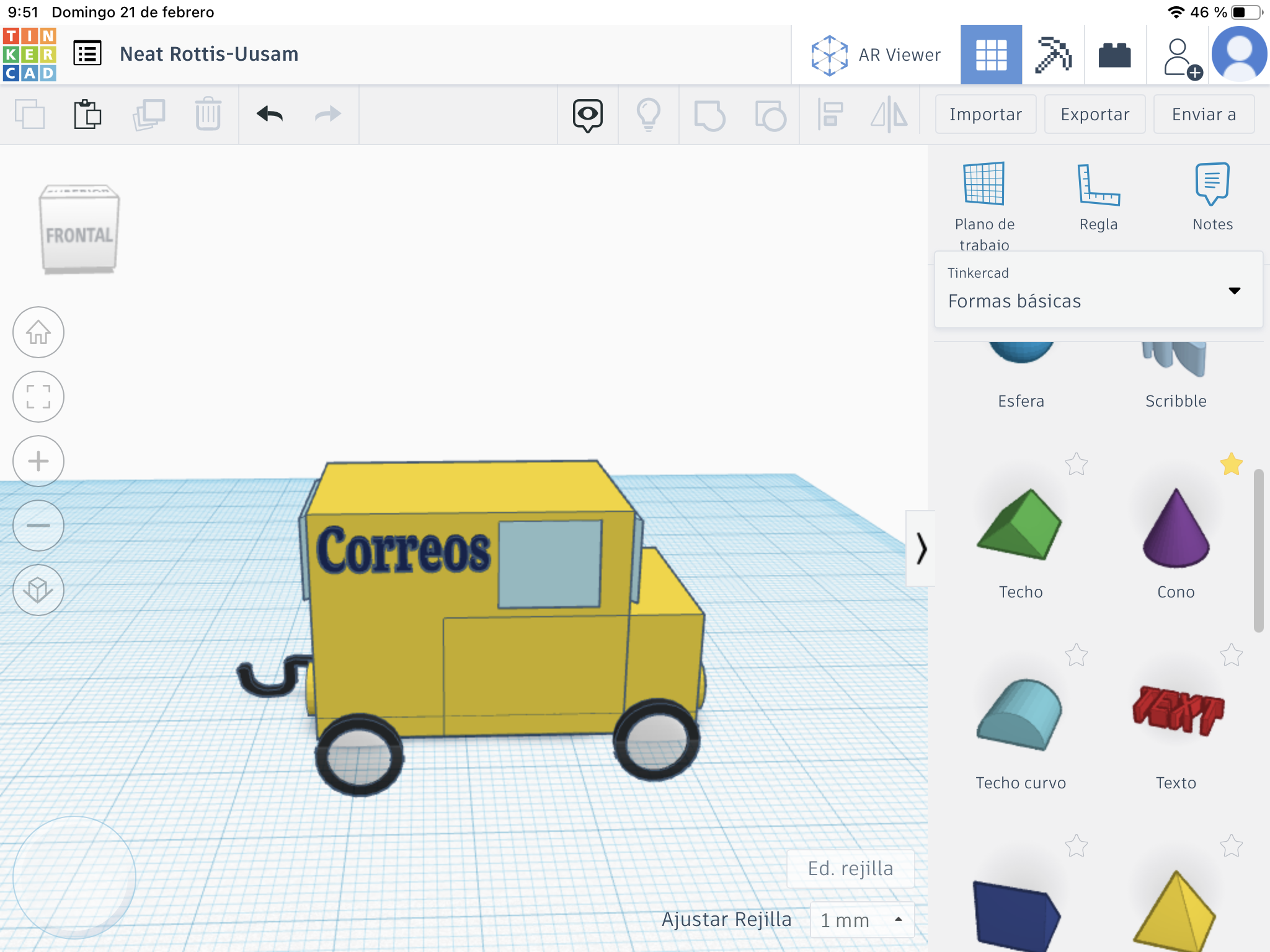The height and width of the screenshot is (952, 1270).
Task: Click the Enviar a button
Action: 1204,114
